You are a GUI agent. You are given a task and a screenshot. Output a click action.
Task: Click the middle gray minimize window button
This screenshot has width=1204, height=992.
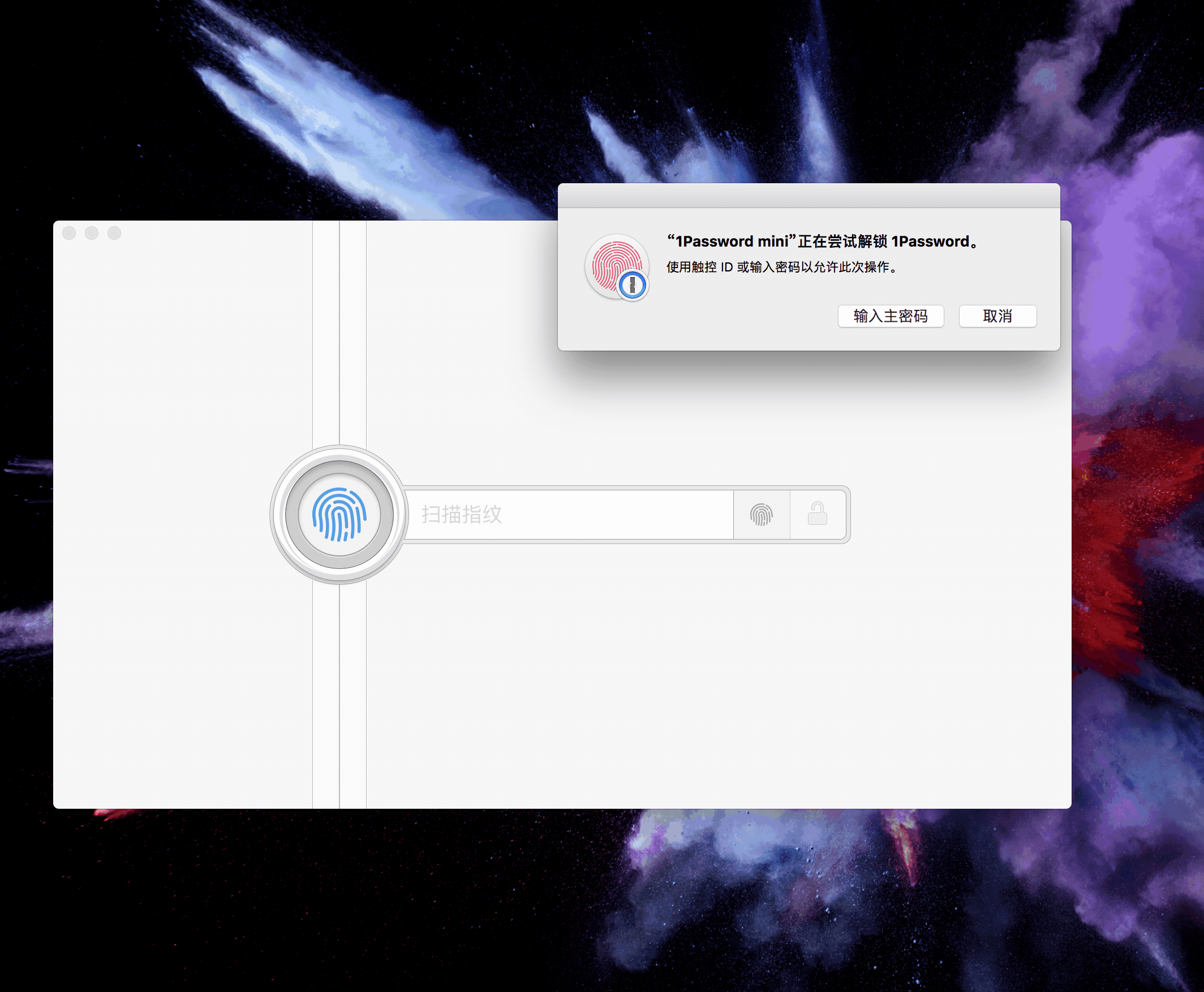point(92,233)
